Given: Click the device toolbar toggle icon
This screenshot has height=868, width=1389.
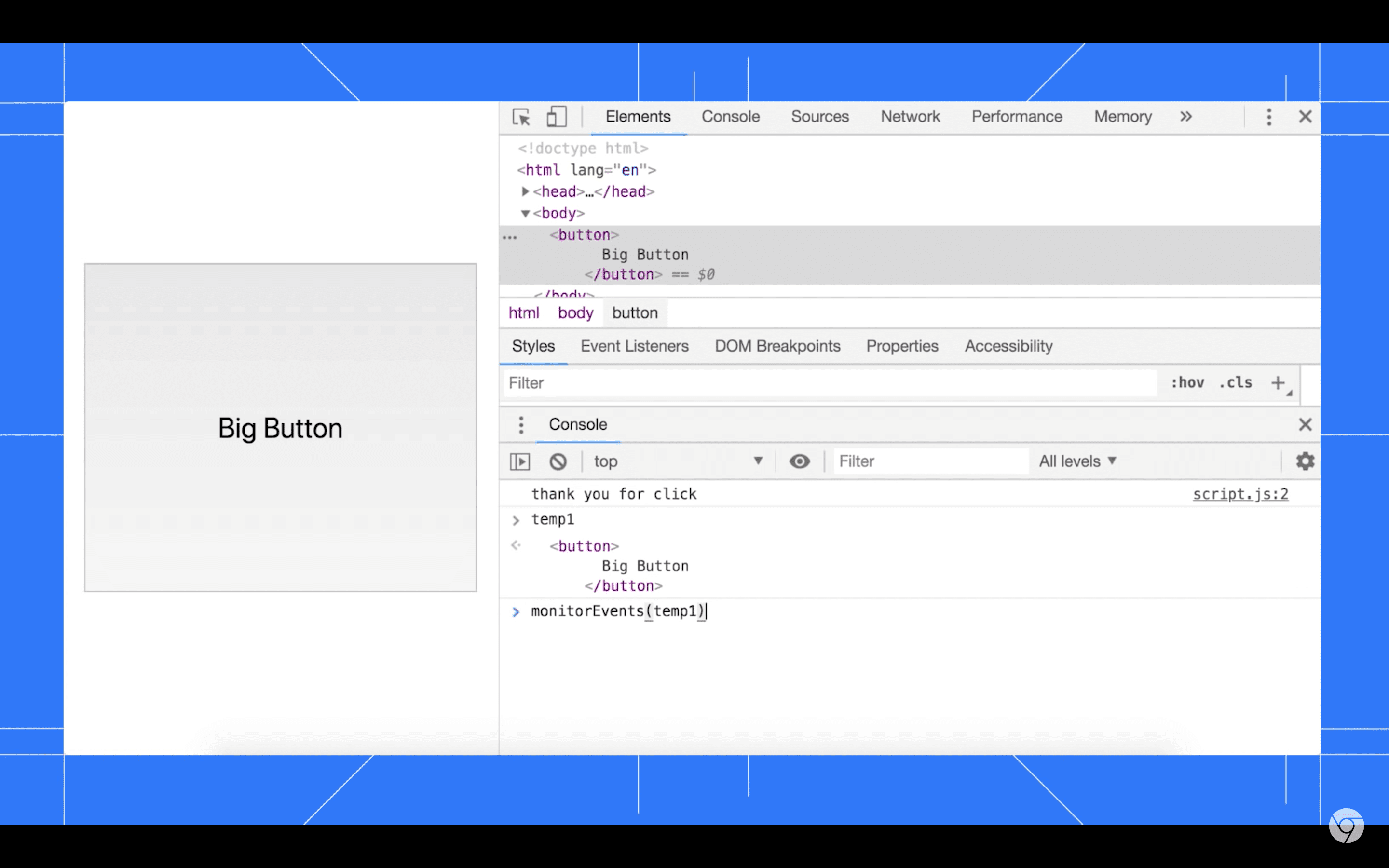Looking at the screenshot, I should pyautogui.click(x=556, y=117).
